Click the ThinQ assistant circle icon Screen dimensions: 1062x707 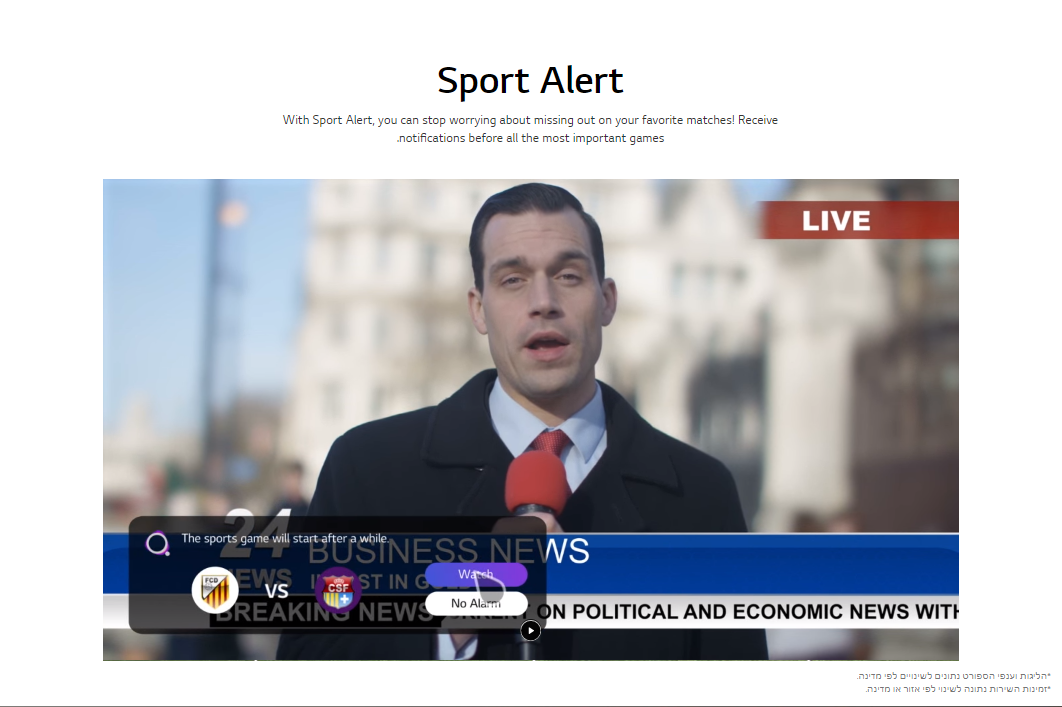[158, 543]
